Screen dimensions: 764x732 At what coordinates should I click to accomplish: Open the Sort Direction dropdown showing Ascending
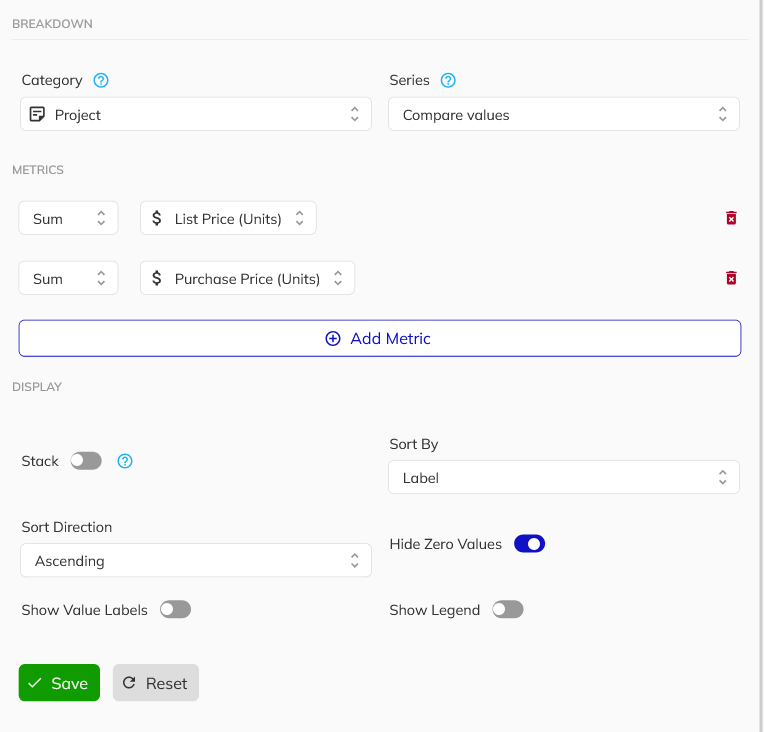pyautogui.click(x=196, y=560)
